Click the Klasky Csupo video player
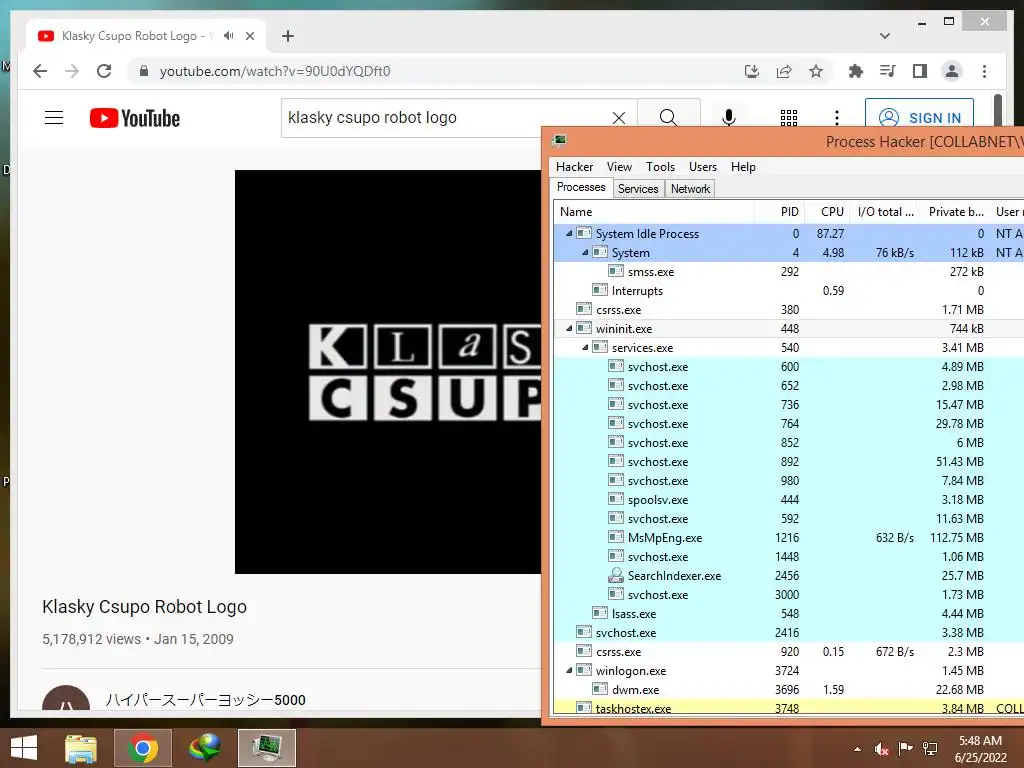This screenshot has height=768, width=1024. coord(388,372)
